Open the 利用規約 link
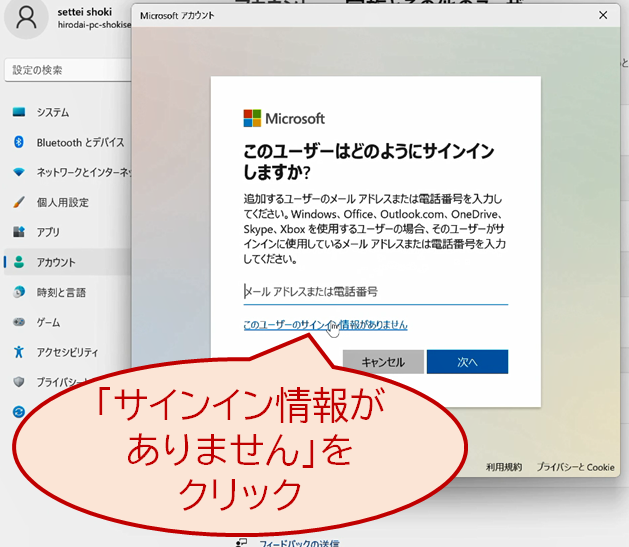This screenshot has height=547, width=629. click(x=504, y=467)
